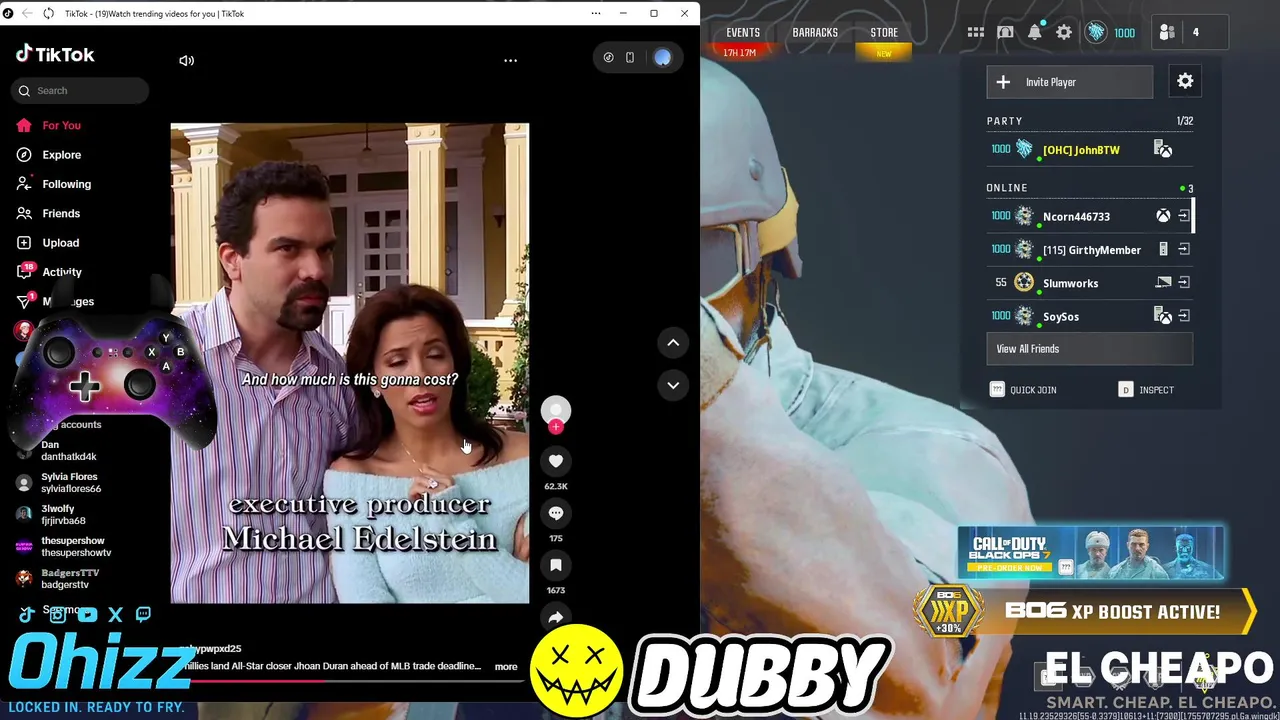Bookmark the TikTok video
The image size is (1280, 720).
coord(556,565)
